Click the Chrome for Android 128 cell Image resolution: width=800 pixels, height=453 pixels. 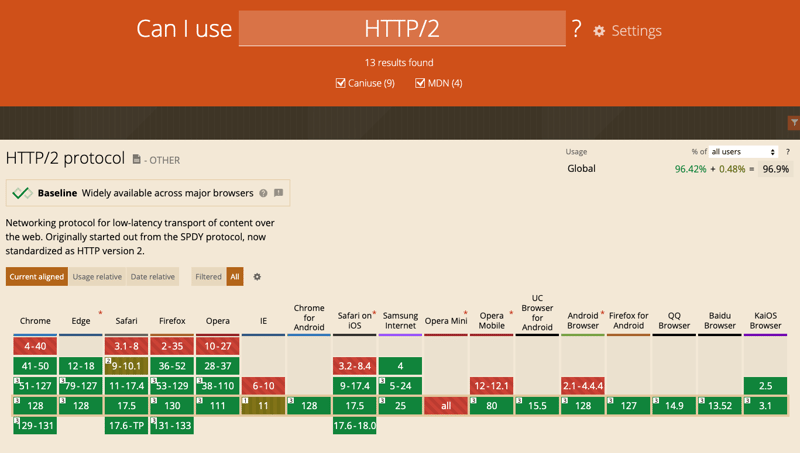coord(309,406)
